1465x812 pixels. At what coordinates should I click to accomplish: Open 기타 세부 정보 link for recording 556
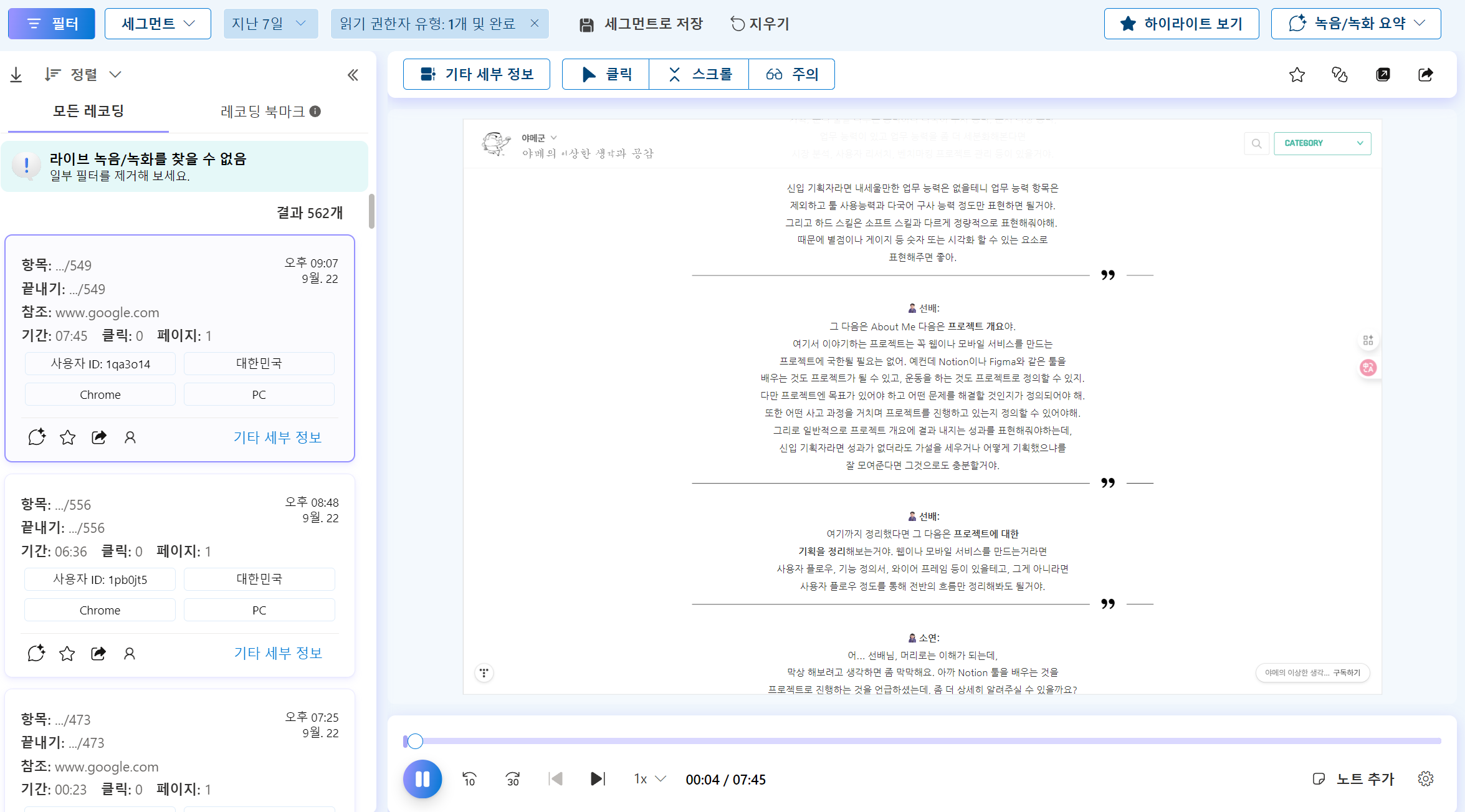278,653
